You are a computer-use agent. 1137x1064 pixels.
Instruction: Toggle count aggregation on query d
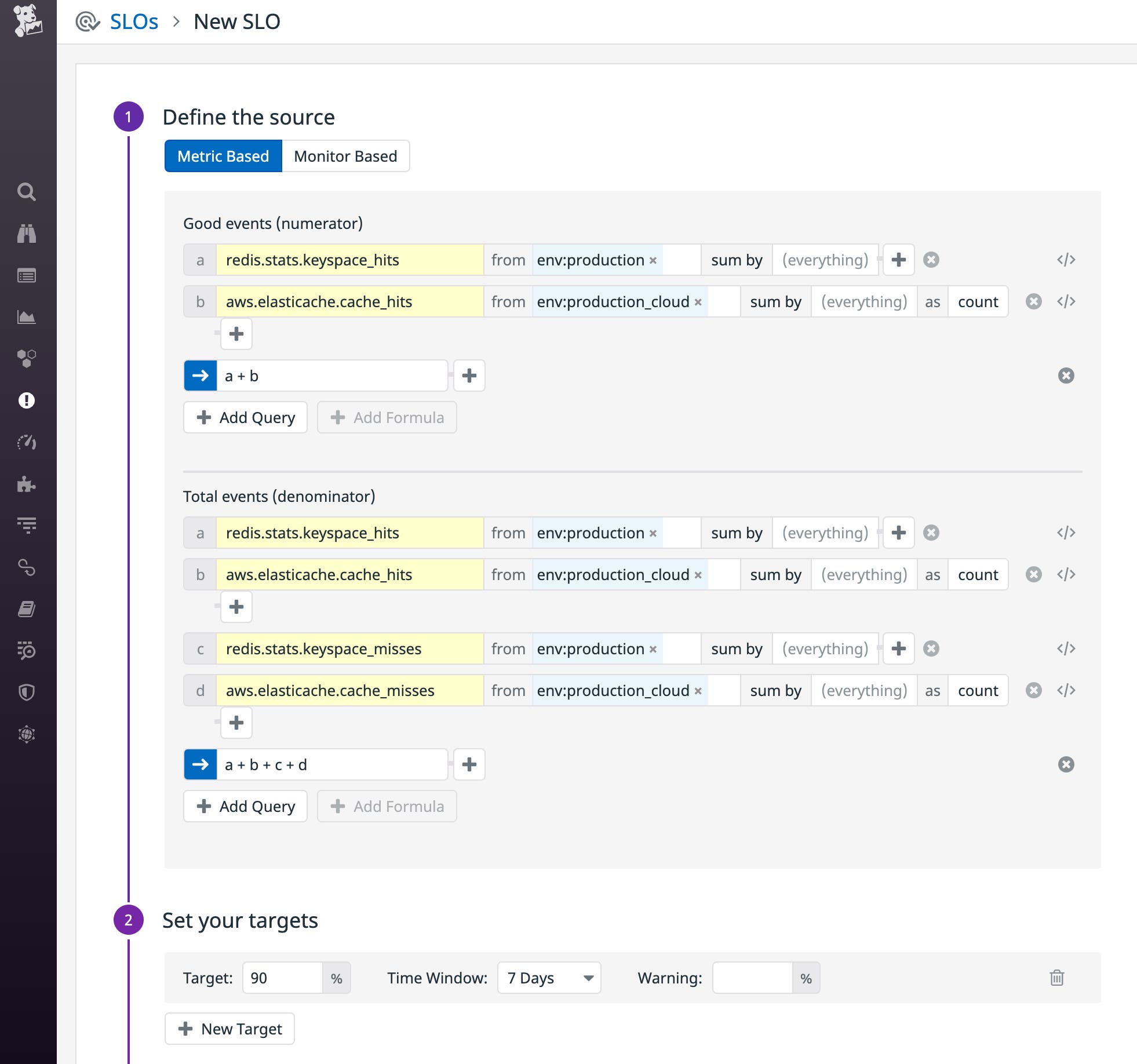(x=978, y=690)
